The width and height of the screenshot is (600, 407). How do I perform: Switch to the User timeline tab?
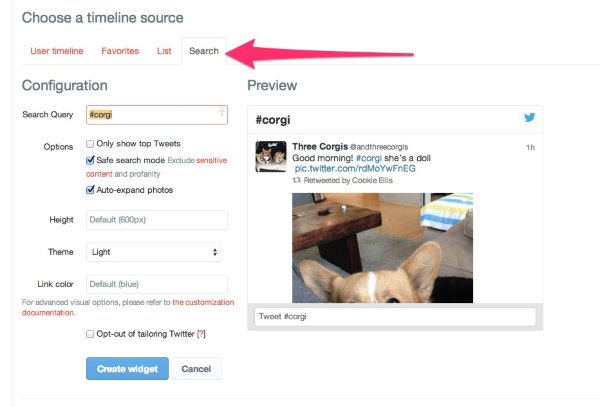pyautogui.click(x=56, y=51)
